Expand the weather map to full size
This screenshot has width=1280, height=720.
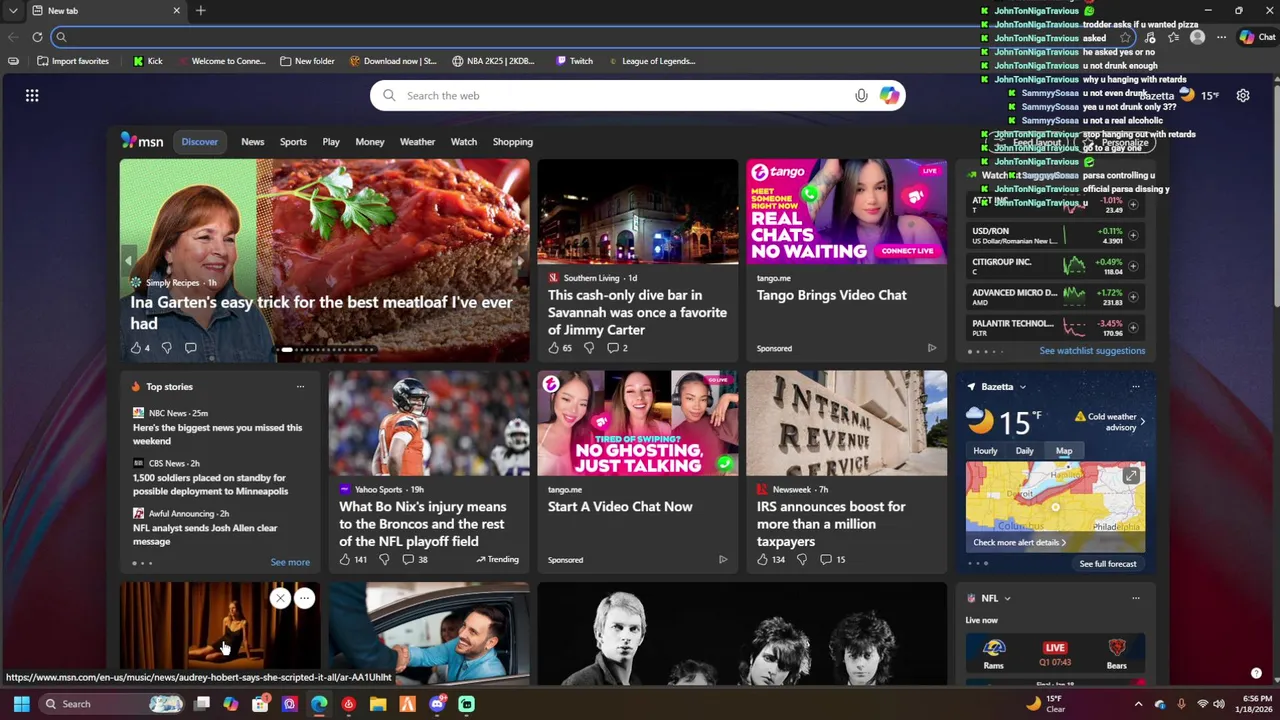point(1131,476)
